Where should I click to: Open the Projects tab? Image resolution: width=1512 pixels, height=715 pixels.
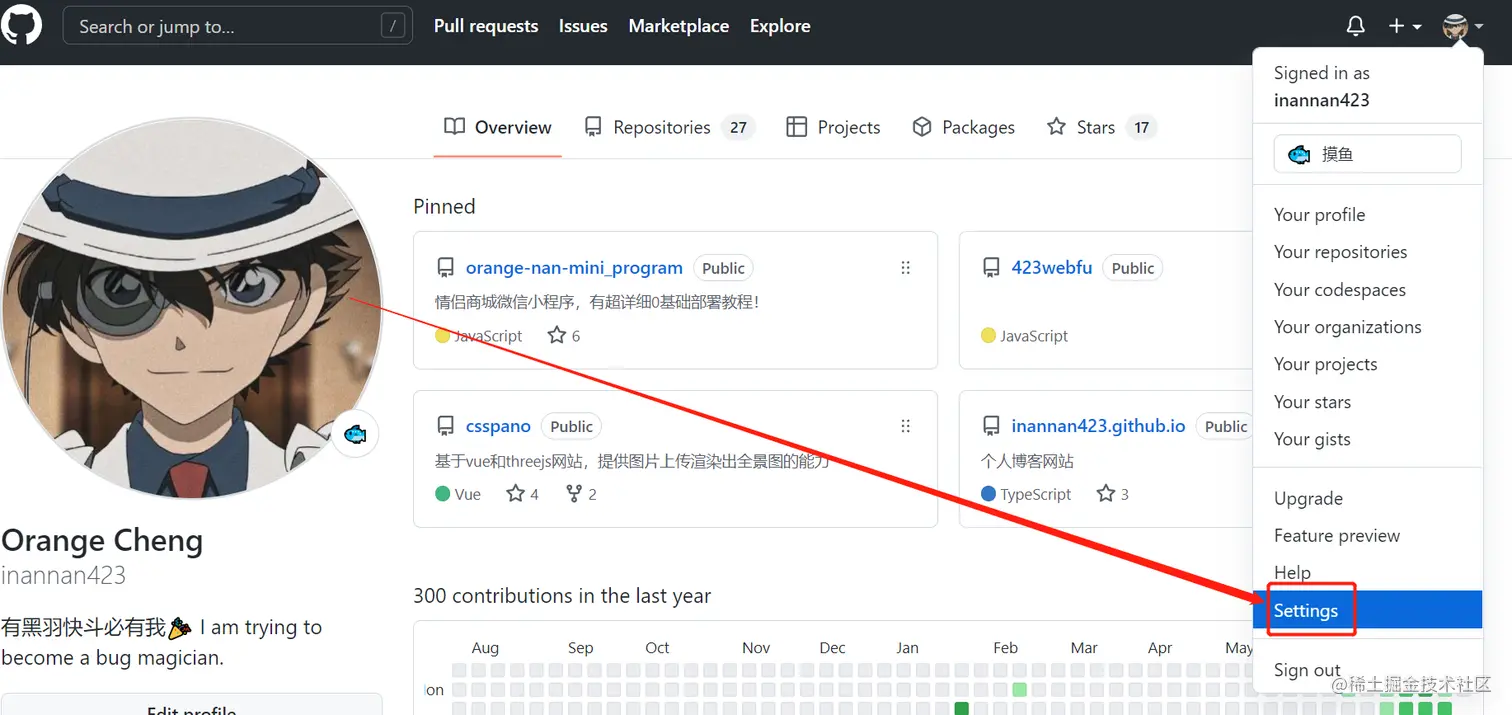[x=834, y=127]
